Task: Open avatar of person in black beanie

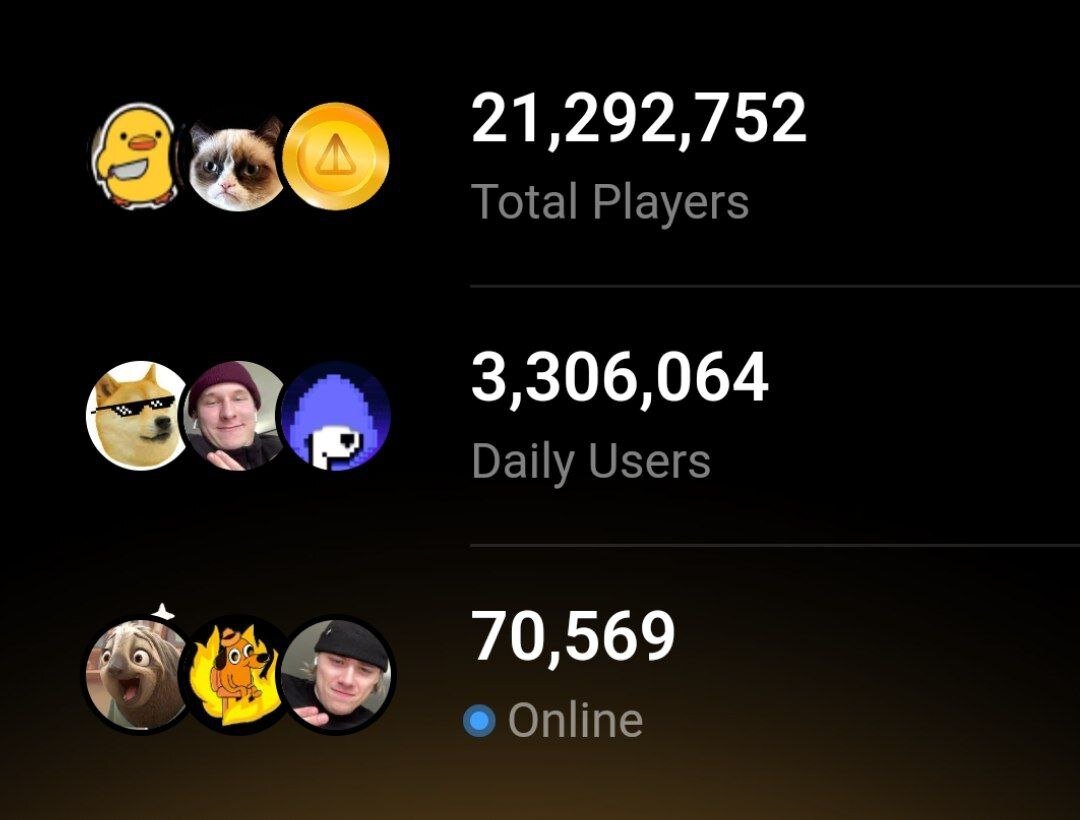Action: point(338,674)
